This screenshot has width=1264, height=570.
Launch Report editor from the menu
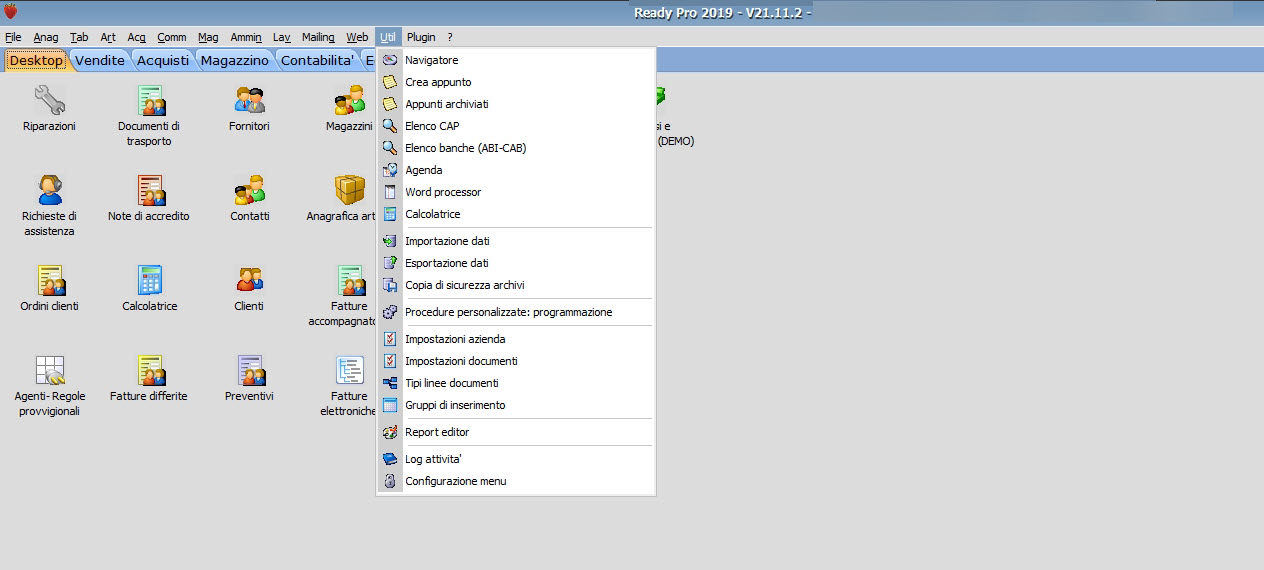pos(516,432)
